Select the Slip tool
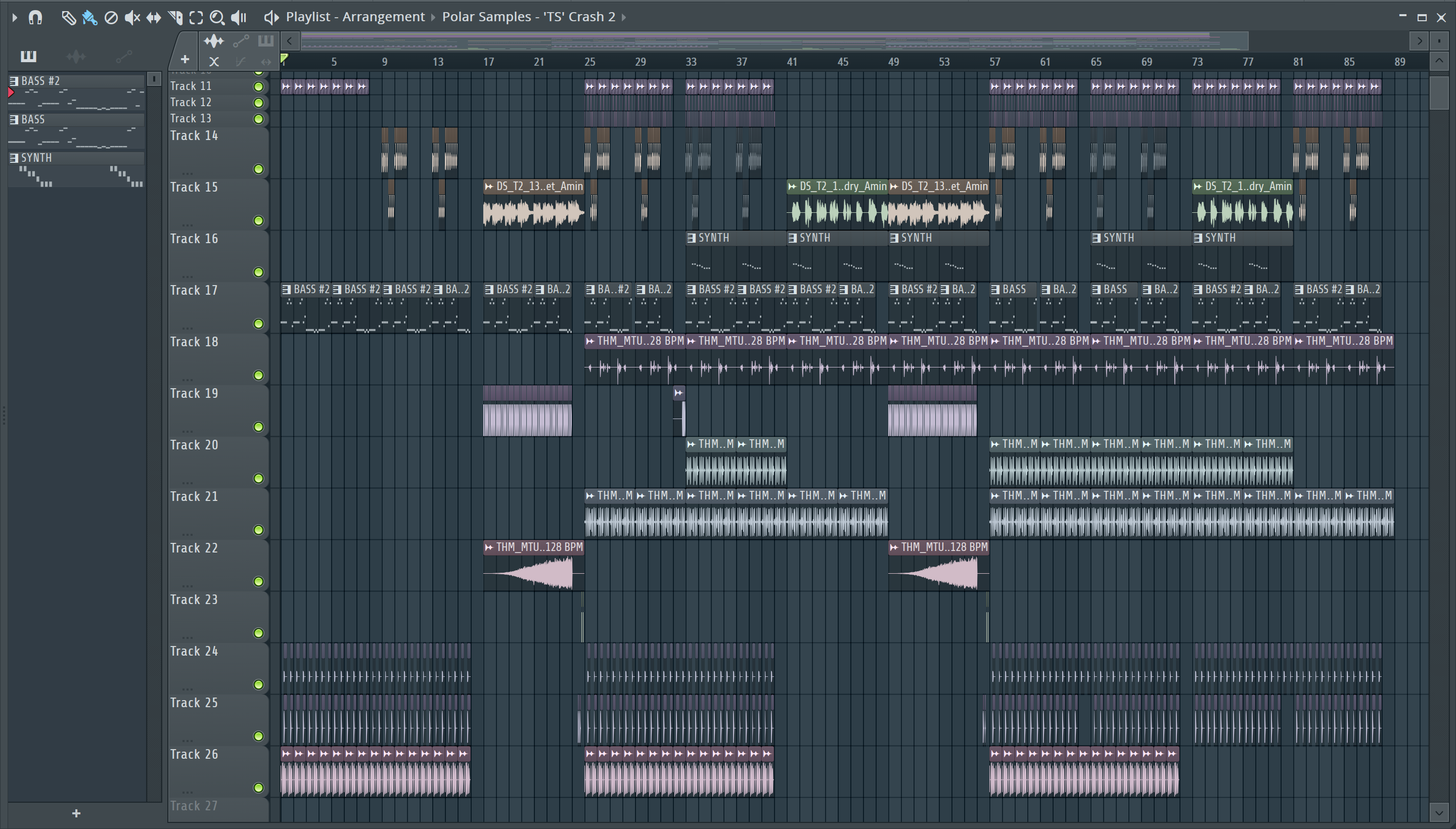 point(154,18)
